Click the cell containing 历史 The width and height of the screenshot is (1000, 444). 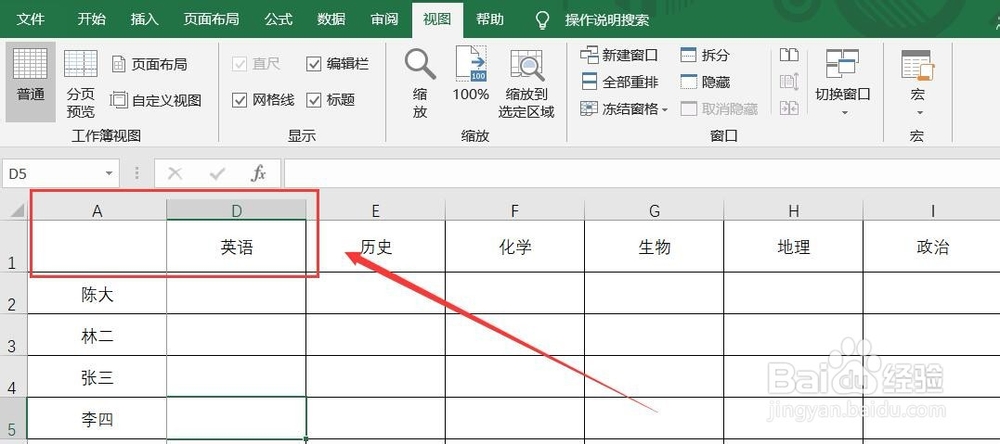(376, 246)
